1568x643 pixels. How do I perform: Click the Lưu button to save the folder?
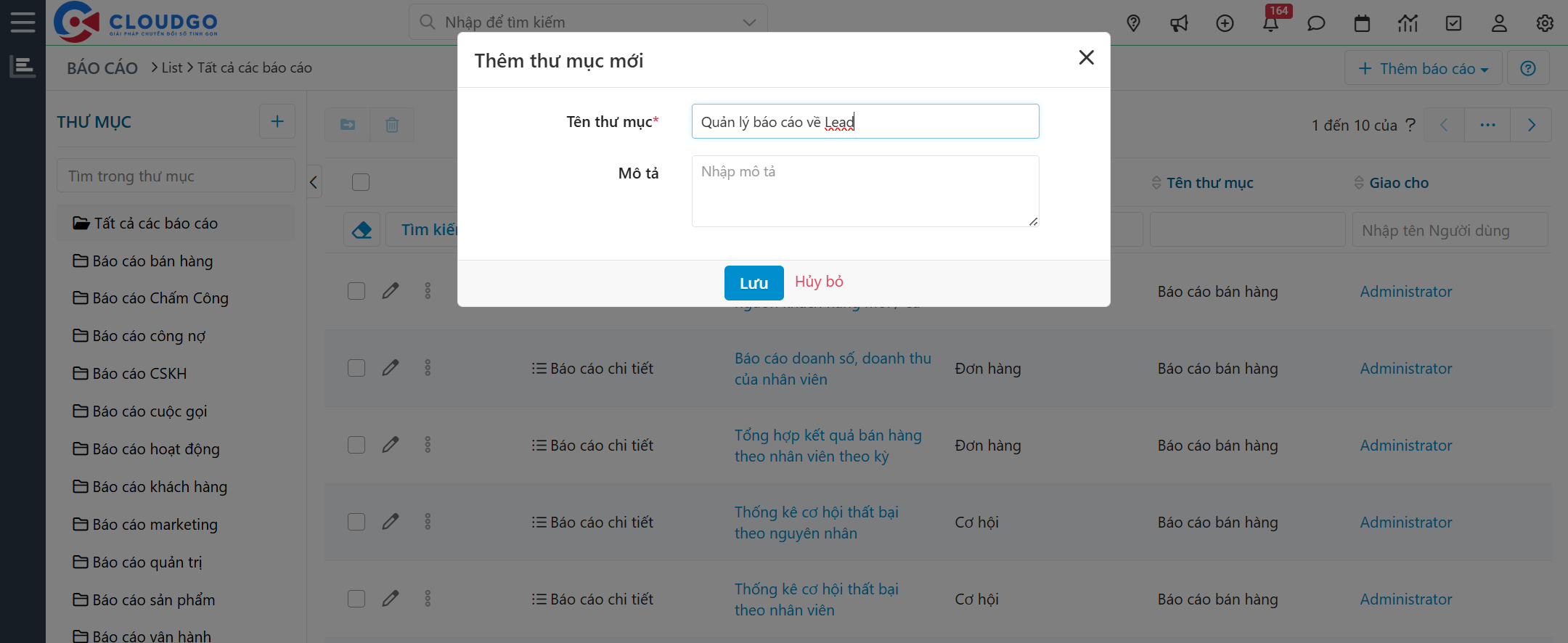pos(754,282)
